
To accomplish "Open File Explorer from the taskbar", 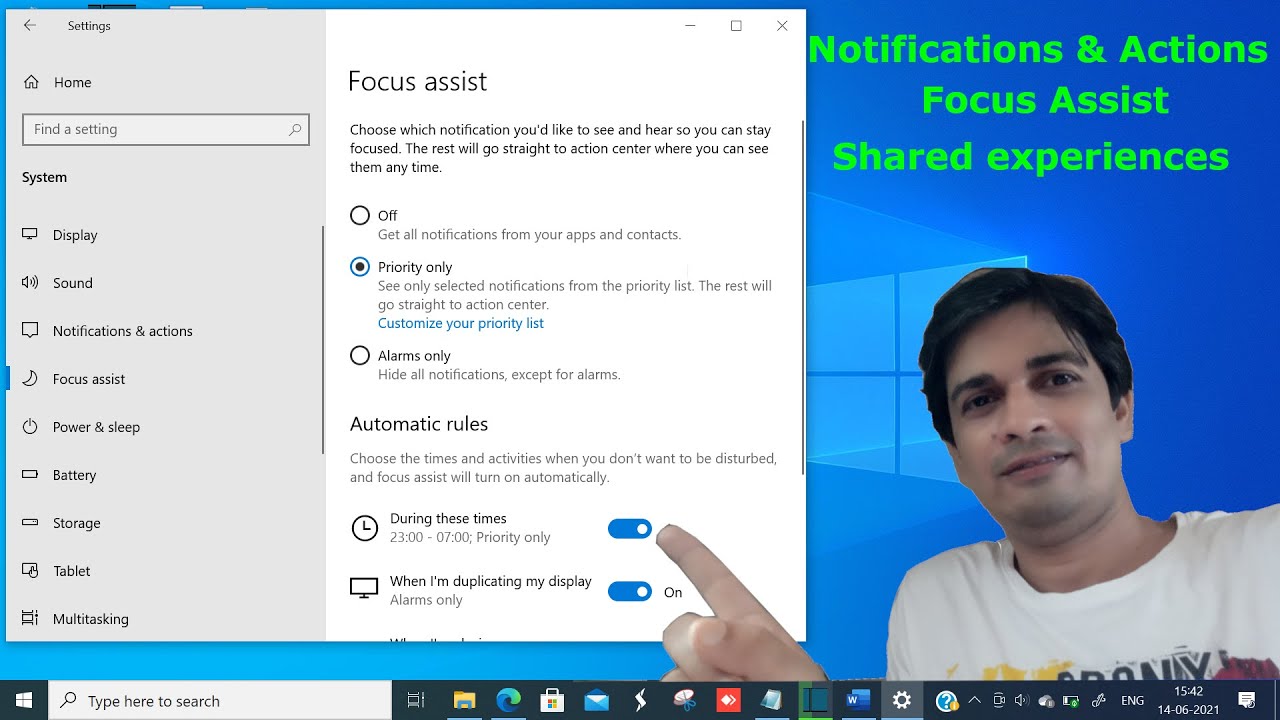I will [464, 701].
